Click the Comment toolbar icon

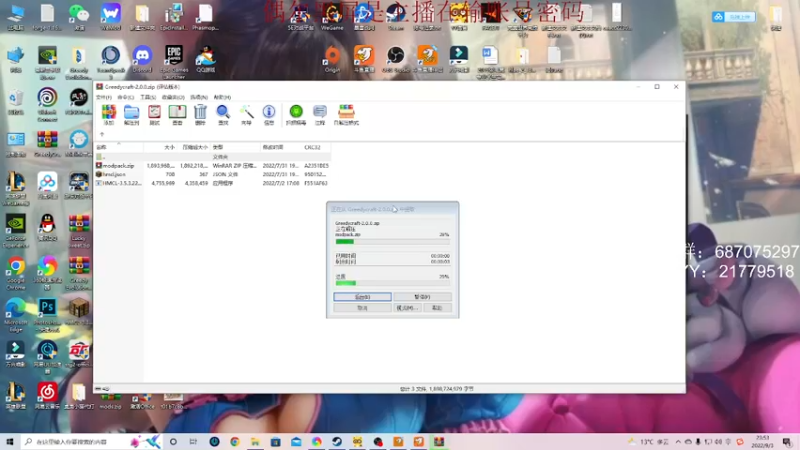coord(320,115)
